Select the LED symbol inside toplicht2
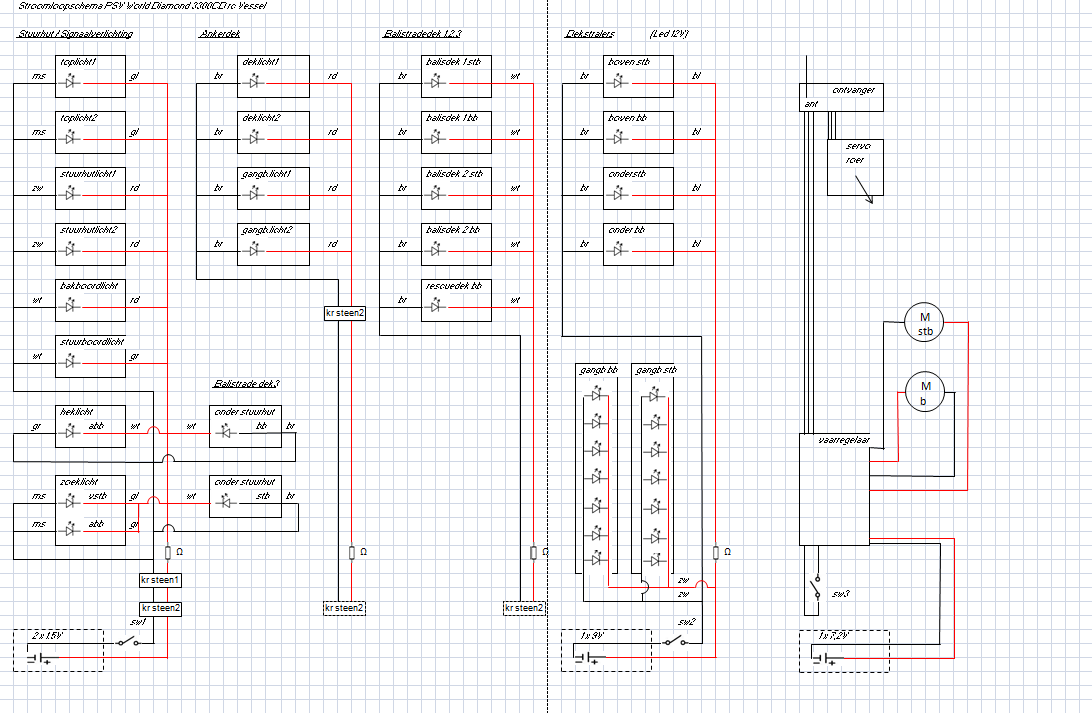Image resolution: width=1092 pixels, height=713 pixels. pos(72,139)
